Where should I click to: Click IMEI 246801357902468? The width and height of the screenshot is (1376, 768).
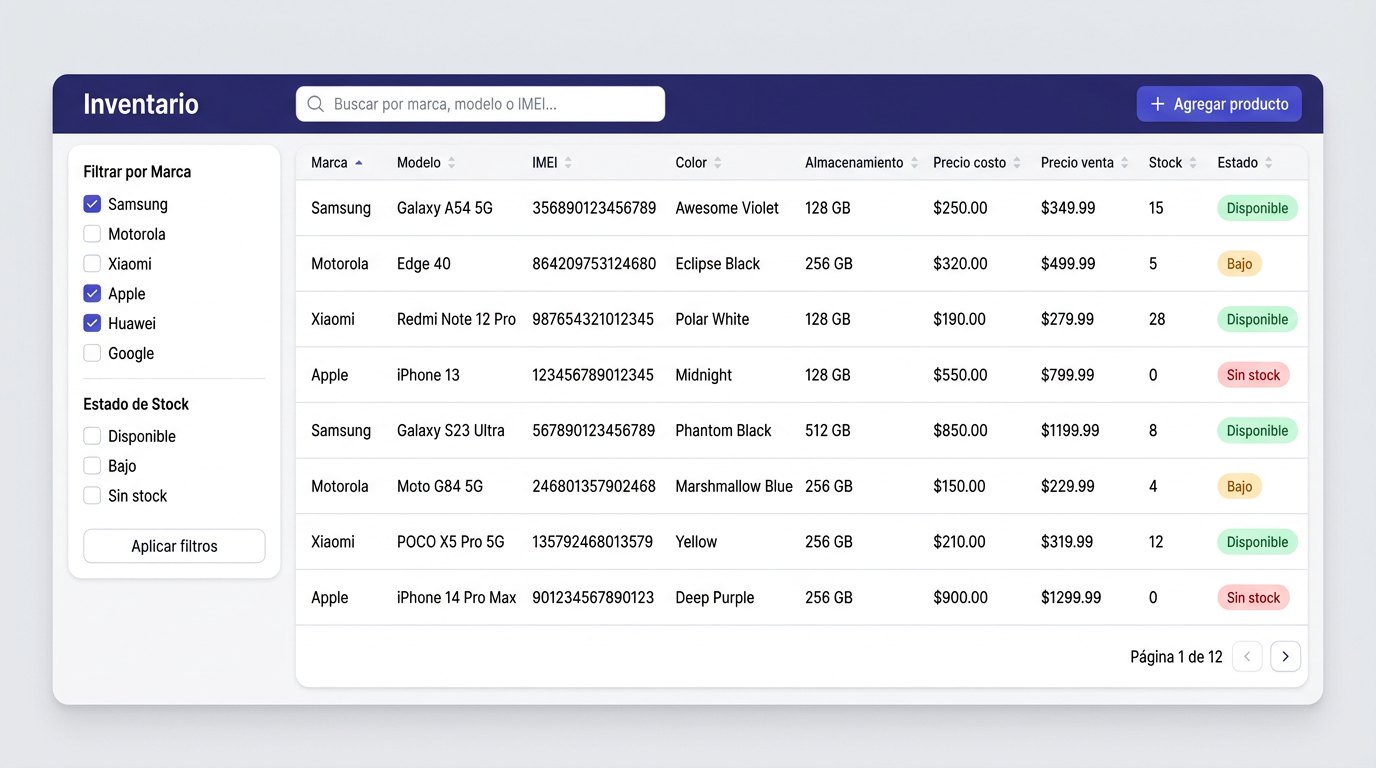(x=594, y=486)
